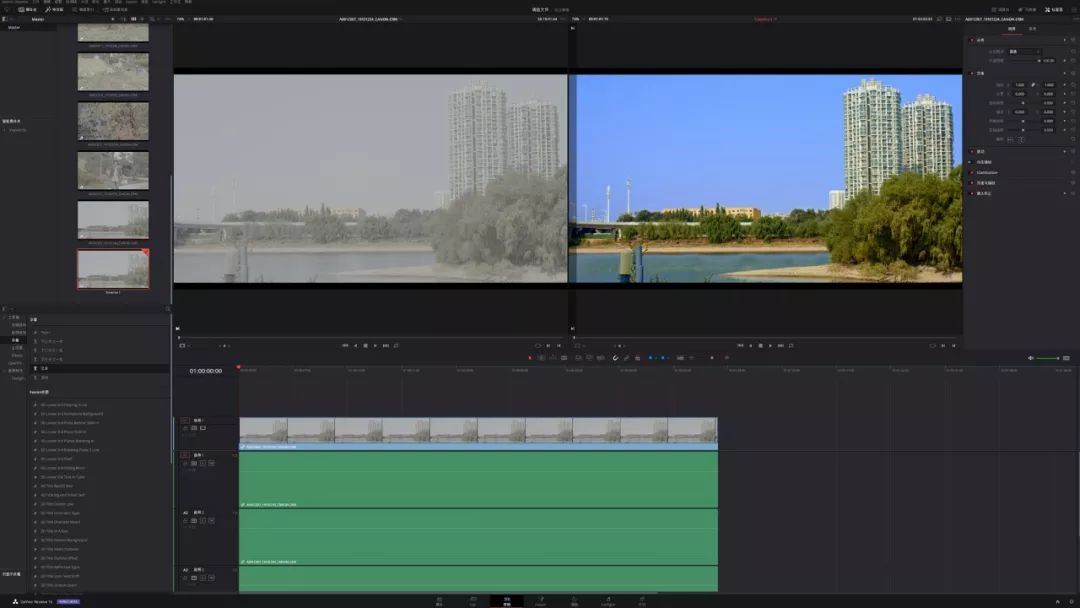
Task: Toggle Position Lock padlock in toolbar
Action: coord(637,358)
